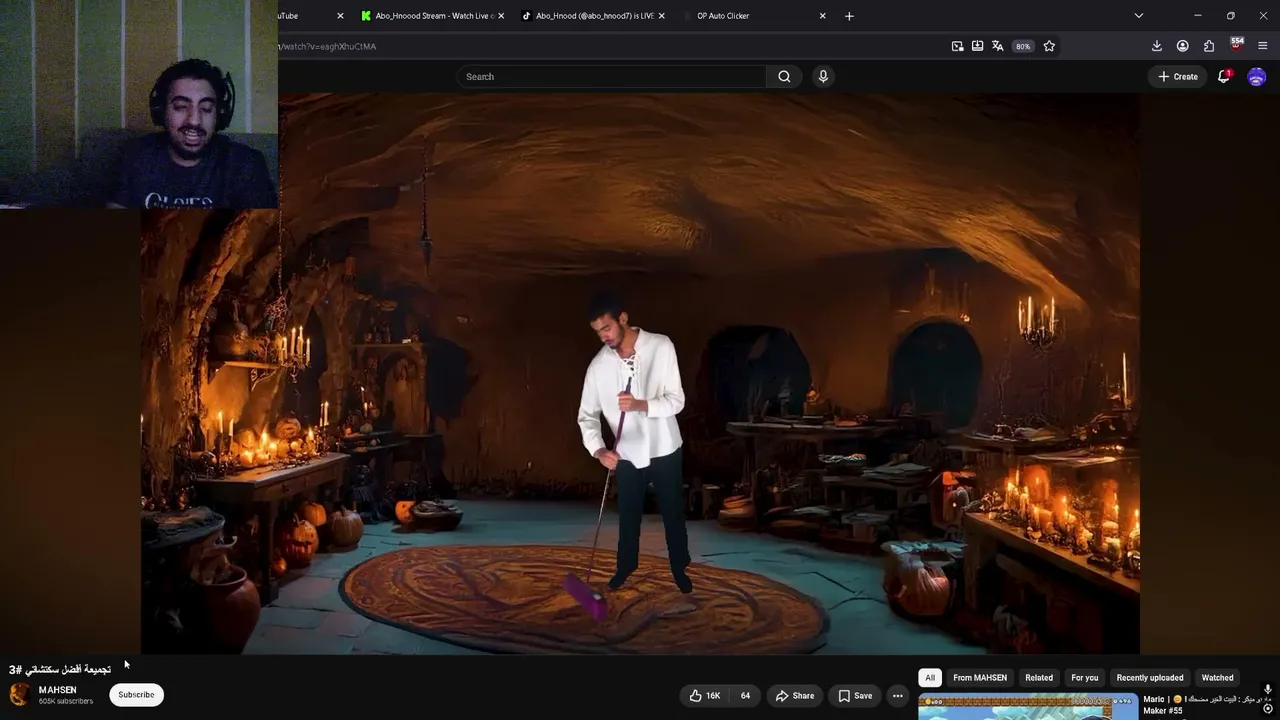Expand the list all tabs dropdown

(1138, 16)
